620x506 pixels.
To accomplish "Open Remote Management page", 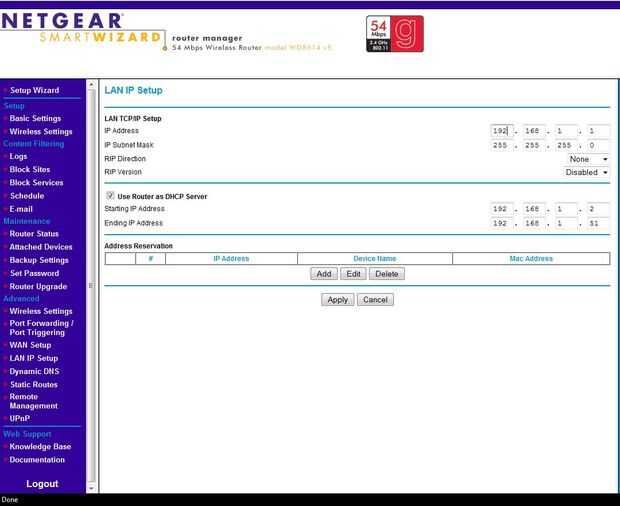I will click(34, 401).
